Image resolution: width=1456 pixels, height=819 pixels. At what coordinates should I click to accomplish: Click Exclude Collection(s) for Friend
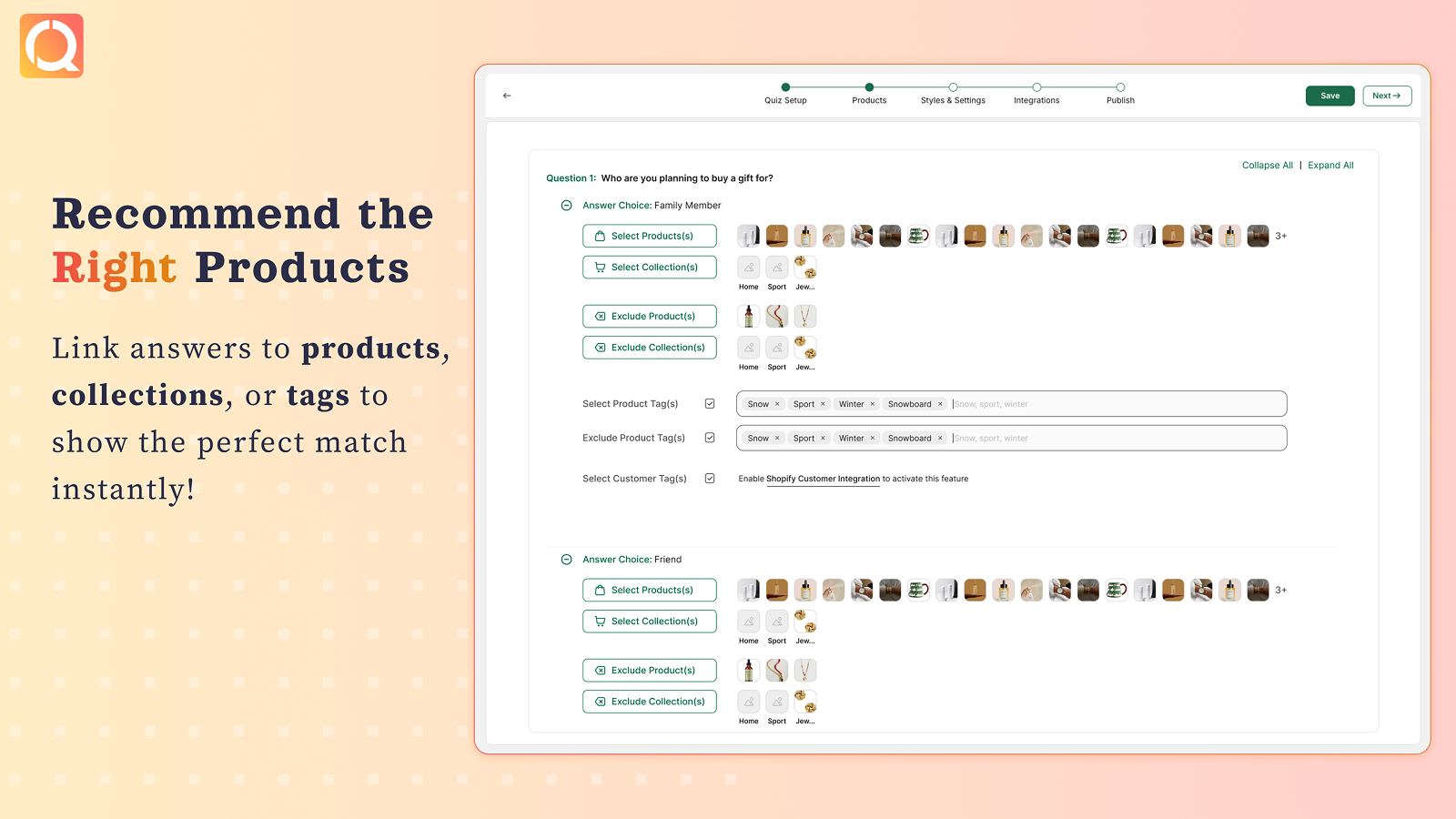coord(650,702)
